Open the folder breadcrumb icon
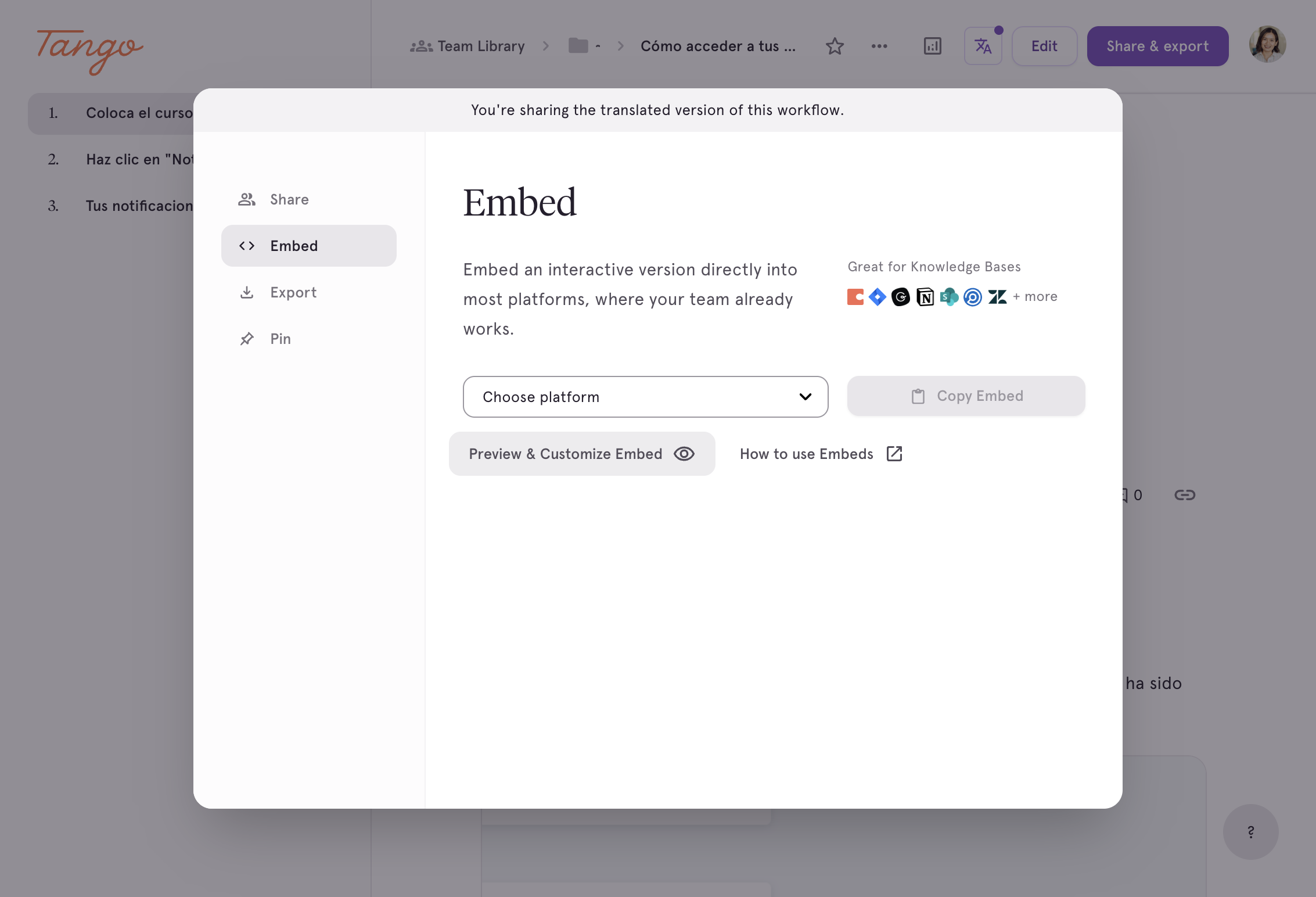 pyautogui.click(x=578, y=45)
